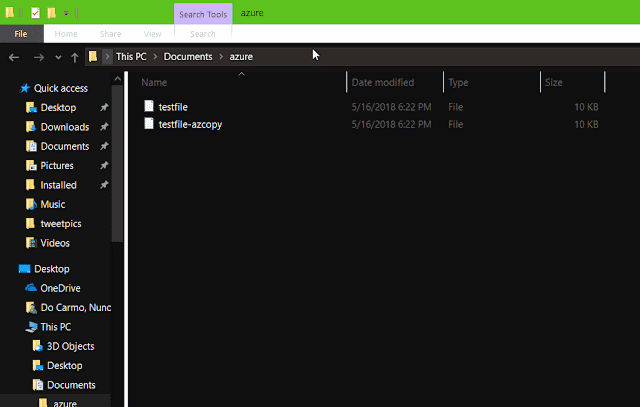Open the pinned Desktop under Quick access

pos(58,107)
